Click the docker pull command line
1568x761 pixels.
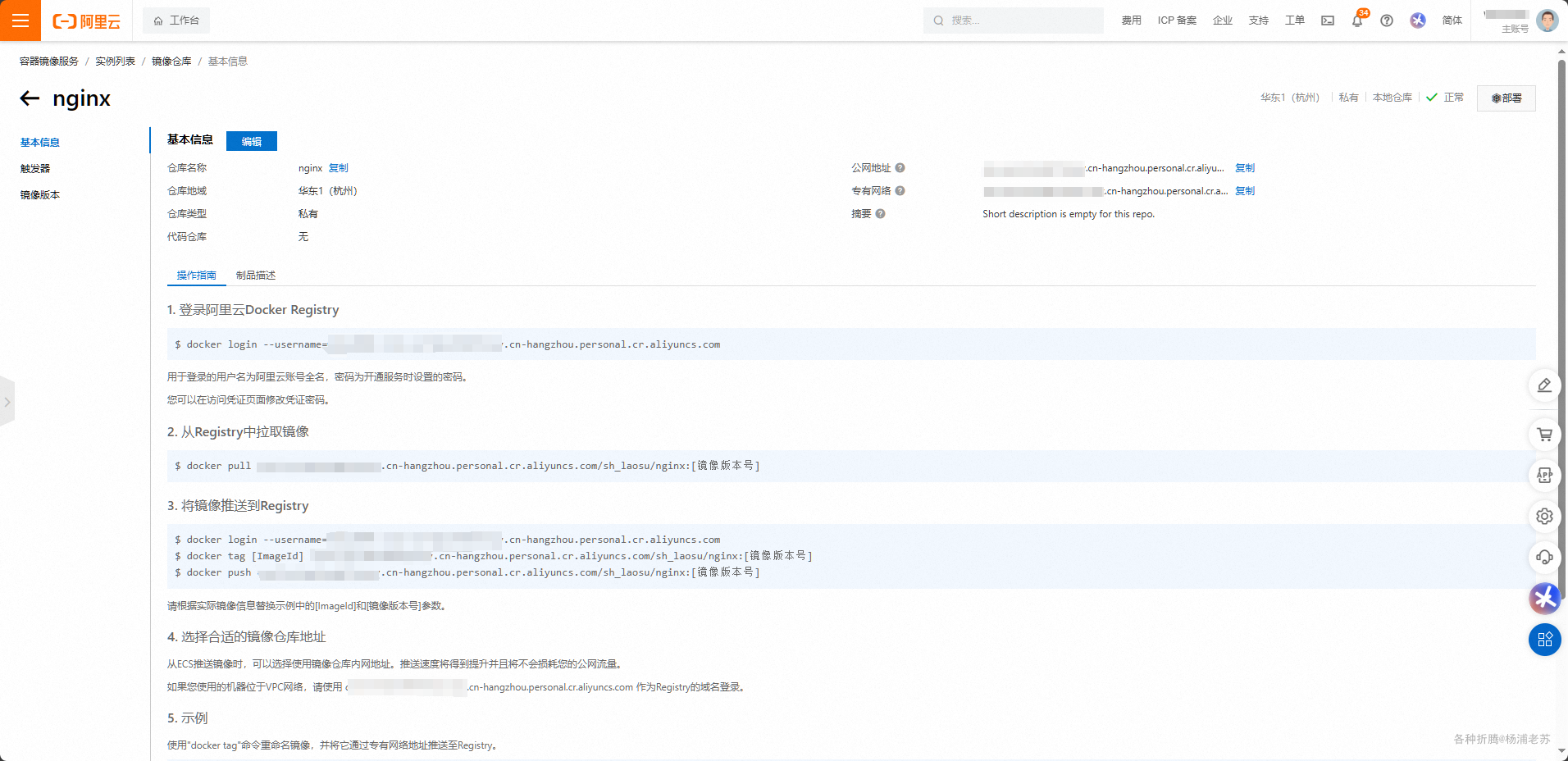(467, 466)
